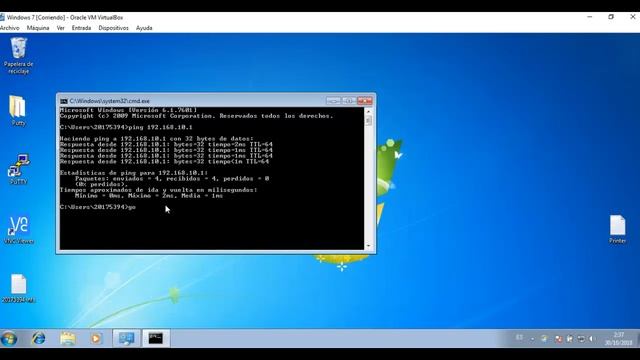Switch to the cmd.exe taskbar button

click(156, 338)
